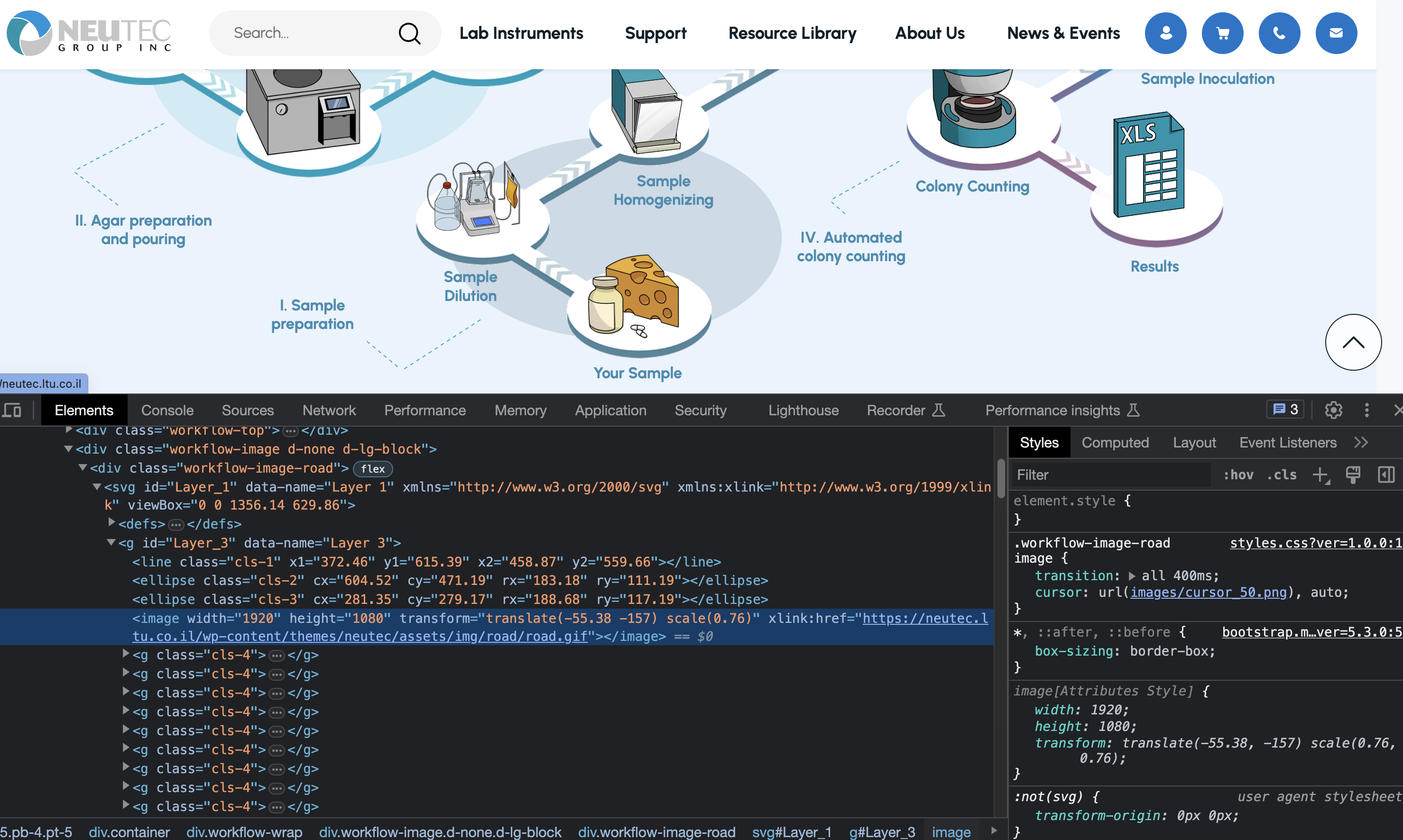Open the Resource Library menu item

(x=791, y=34)
